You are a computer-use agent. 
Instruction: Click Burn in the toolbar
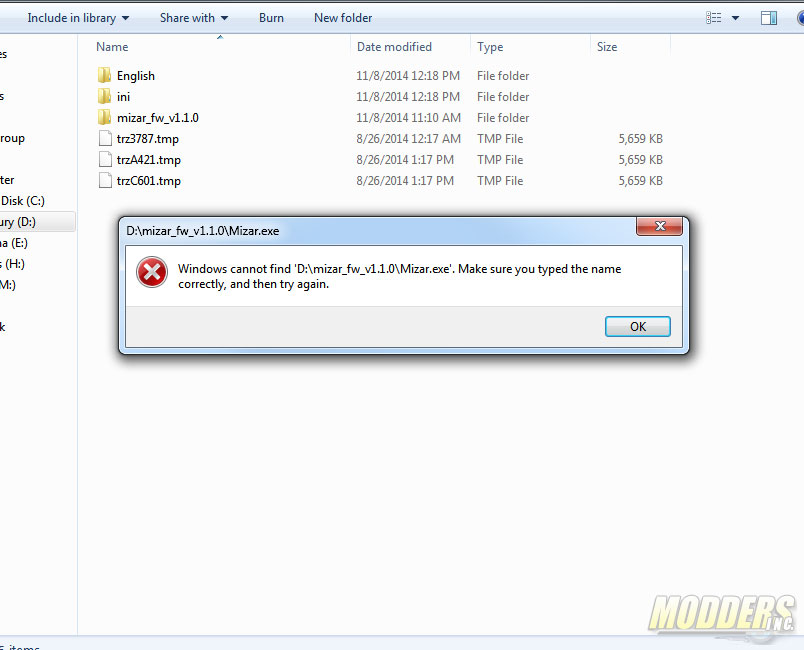[271, 18]
